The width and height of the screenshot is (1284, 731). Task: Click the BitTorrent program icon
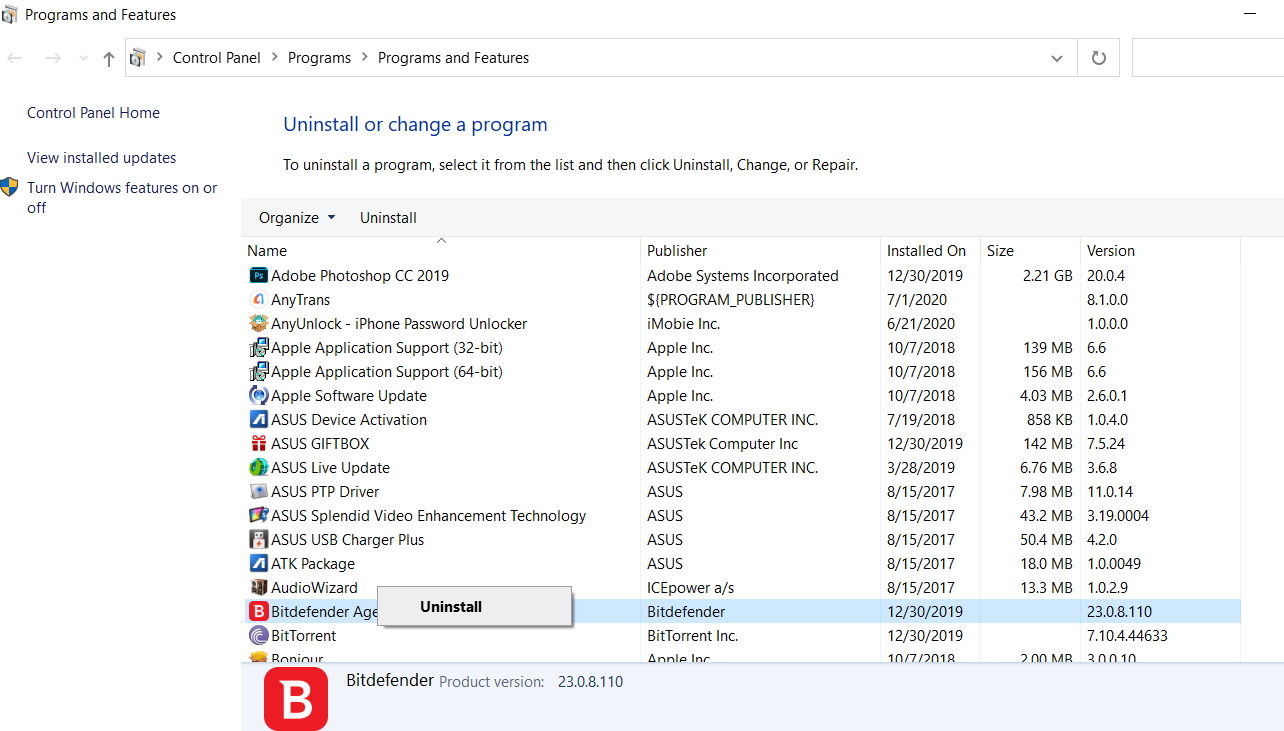click(258, 636)
